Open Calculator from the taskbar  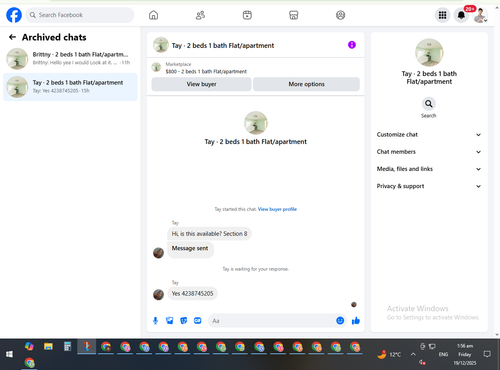tap(67, 347)
